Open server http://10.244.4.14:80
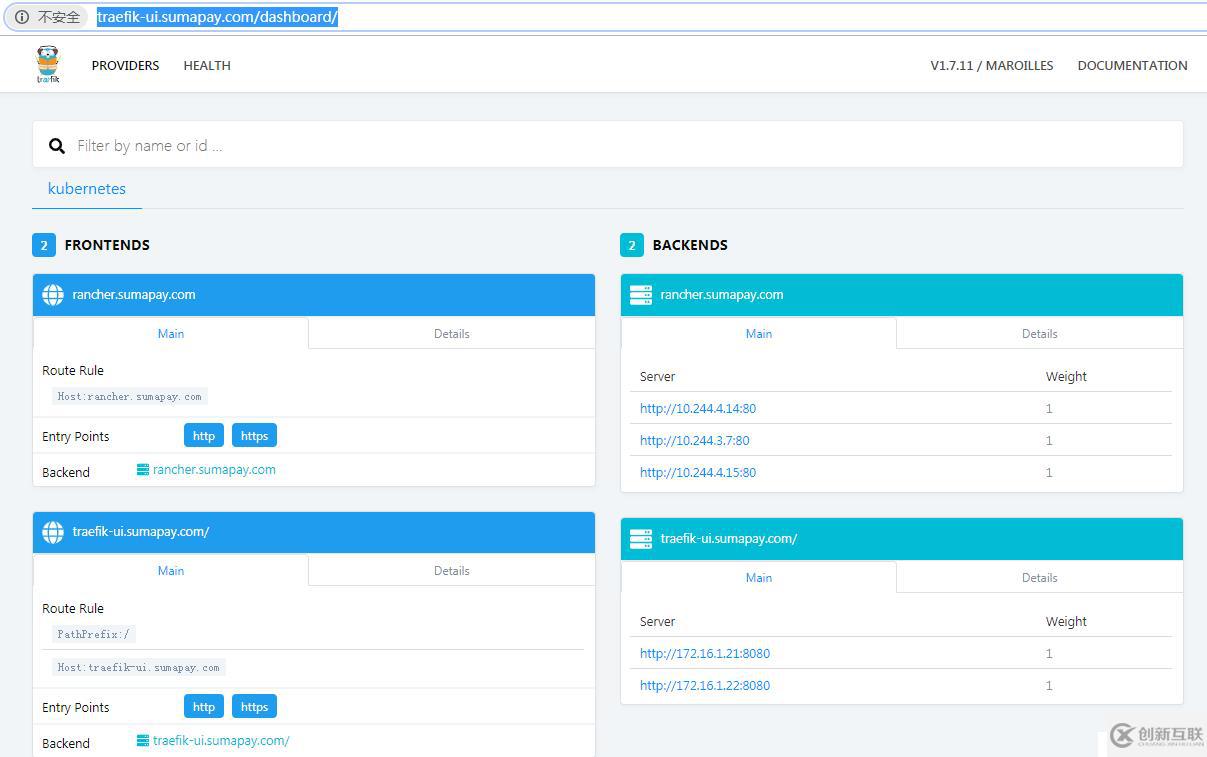 (x=698, y=408)
